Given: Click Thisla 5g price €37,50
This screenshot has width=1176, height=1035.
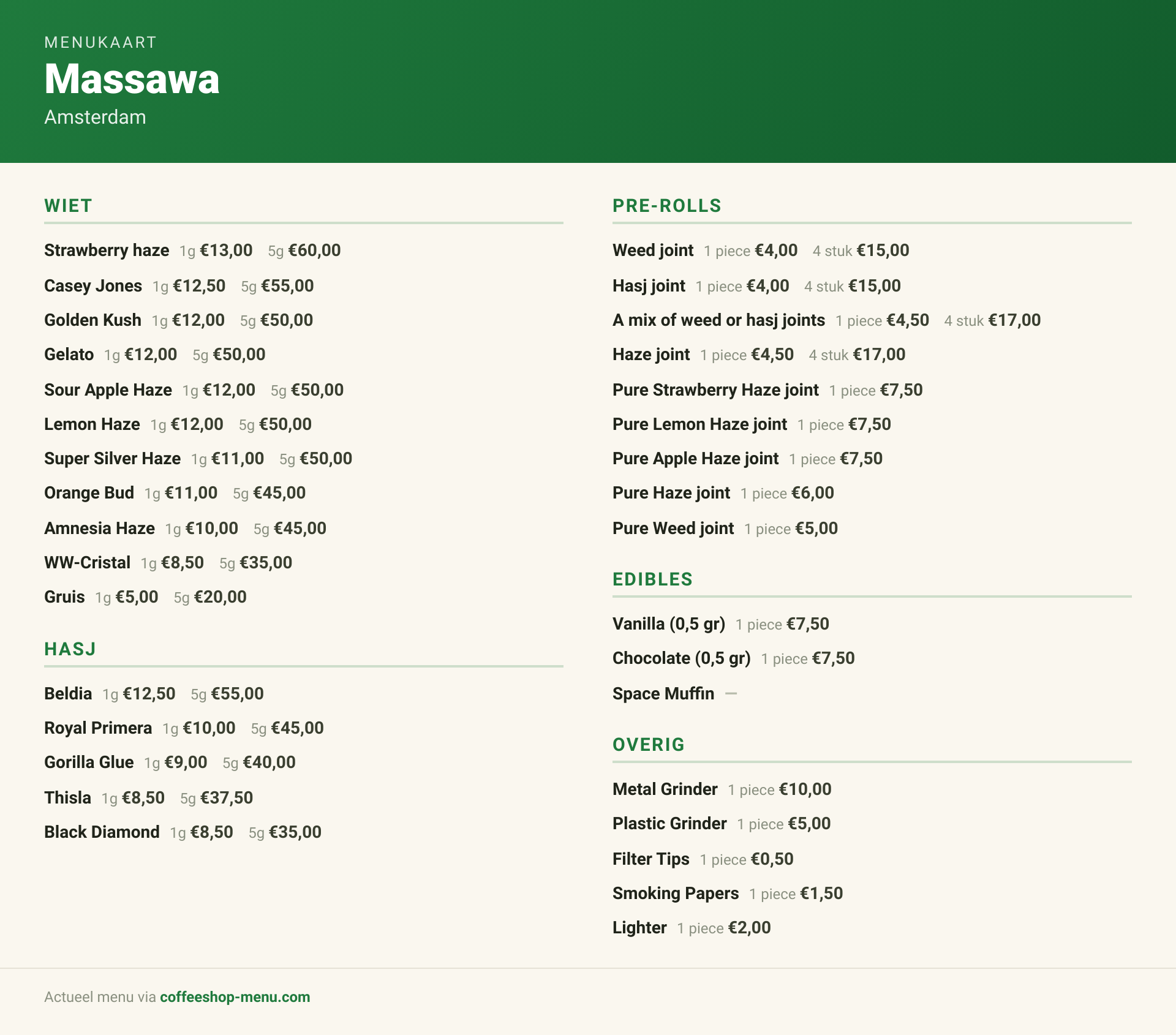Looking at the screenshot, I should 226,798.
